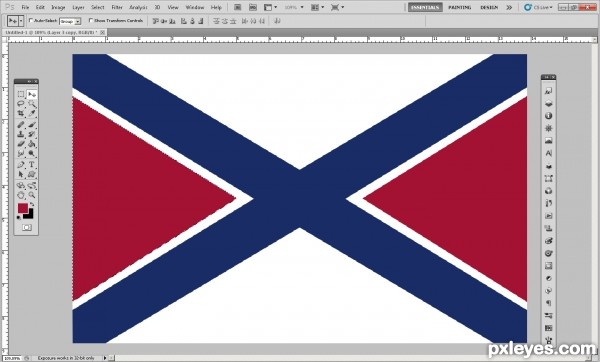Select the Shape tool
This screenshot has height=362, width=600.
coord(32,174)
